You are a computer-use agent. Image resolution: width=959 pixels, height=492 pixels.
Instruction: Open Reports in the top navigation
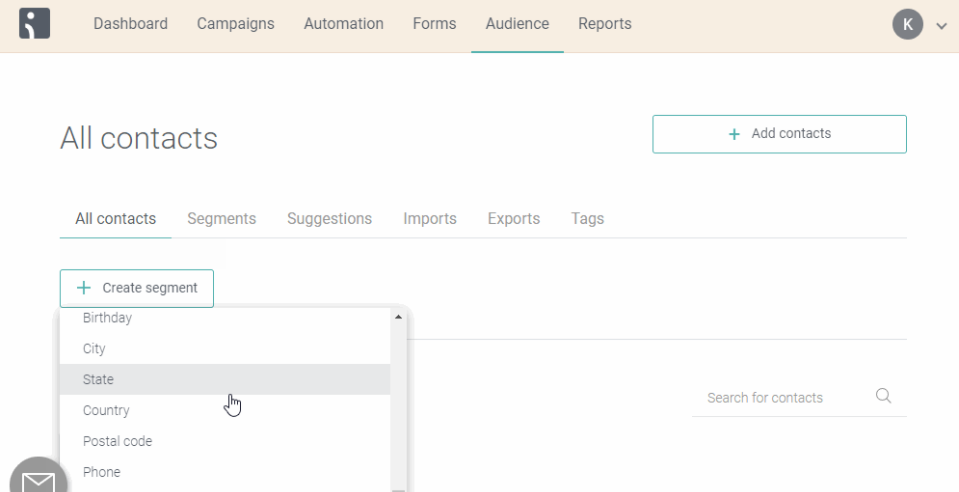(x=604, y=24)
